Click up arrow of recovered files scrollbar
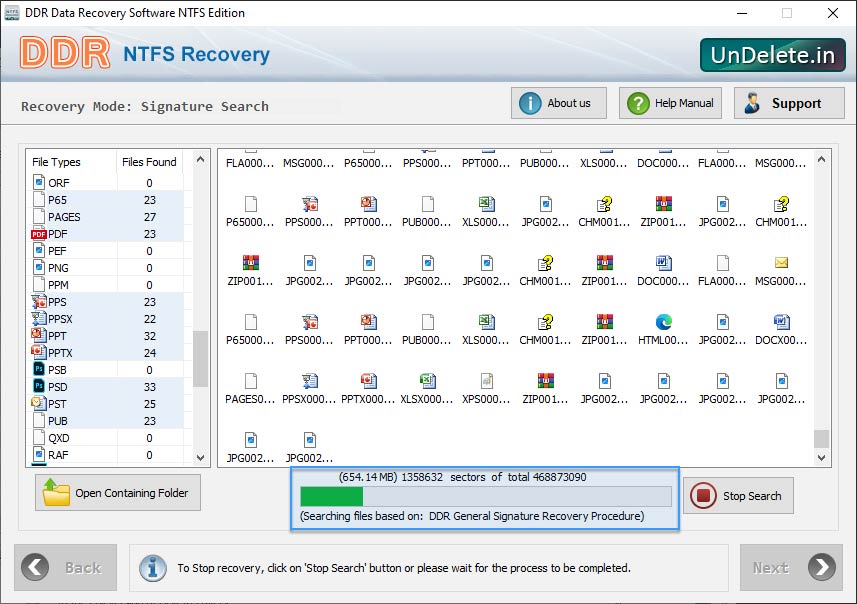The width and height of the screenshot is (857, 604). tap(821, 160)
